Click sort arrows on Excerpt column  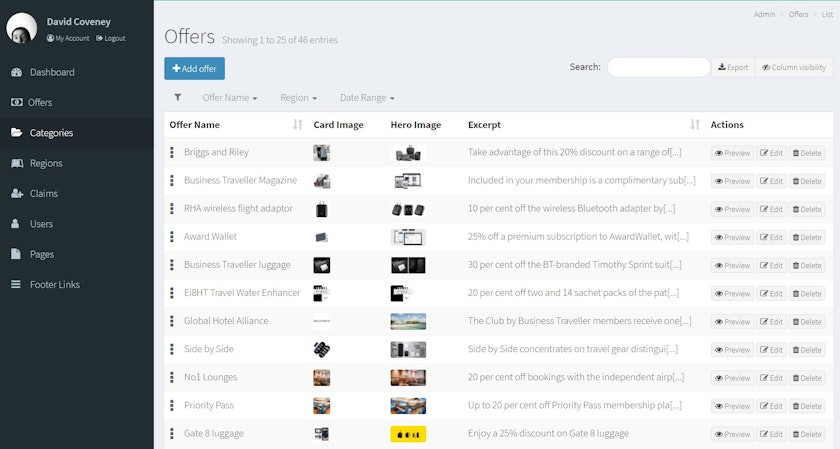(x=695, y=125)
